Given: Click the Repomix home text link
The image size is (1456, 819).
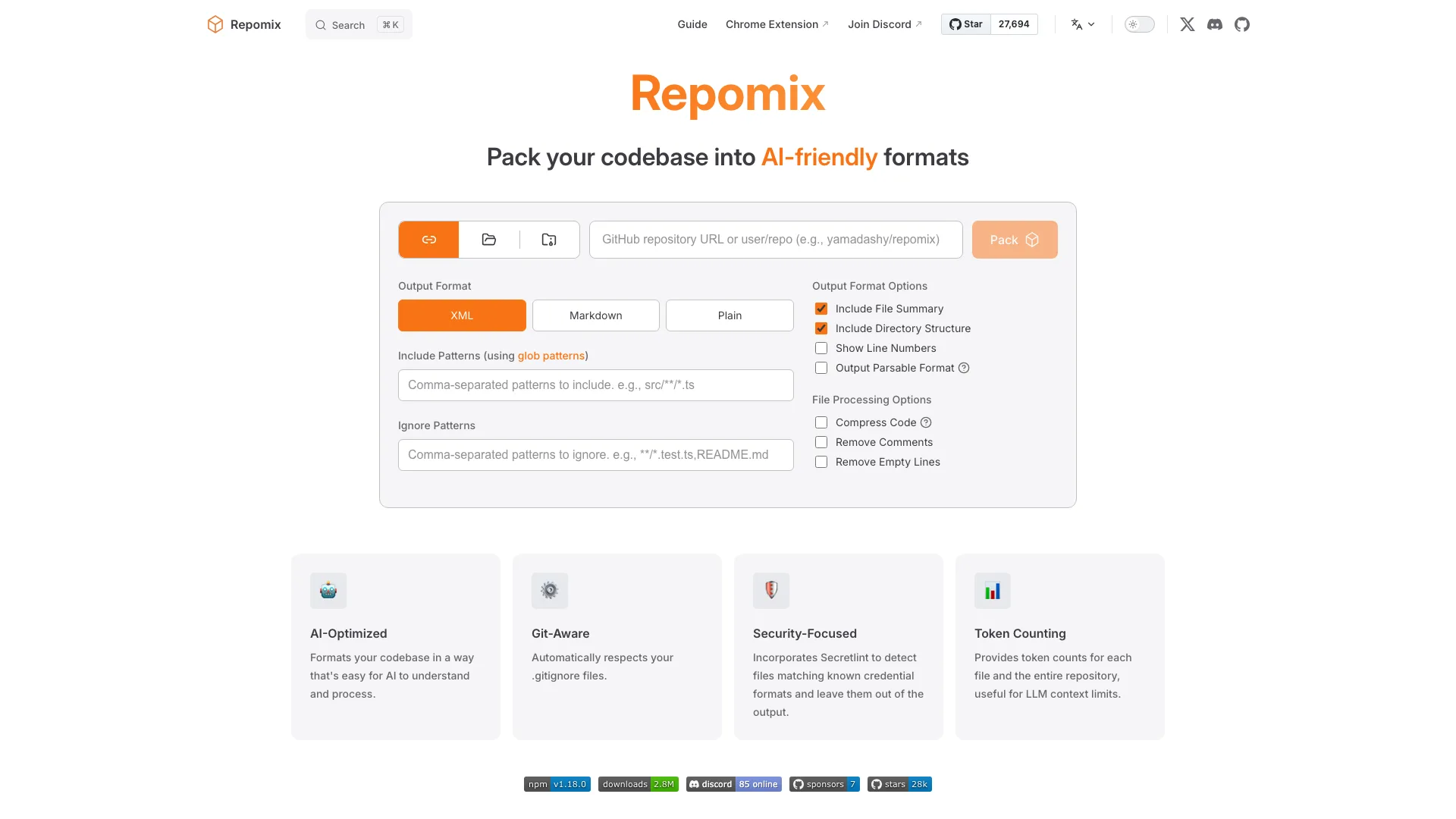Looking at the screenshot, I should (256, 24).
